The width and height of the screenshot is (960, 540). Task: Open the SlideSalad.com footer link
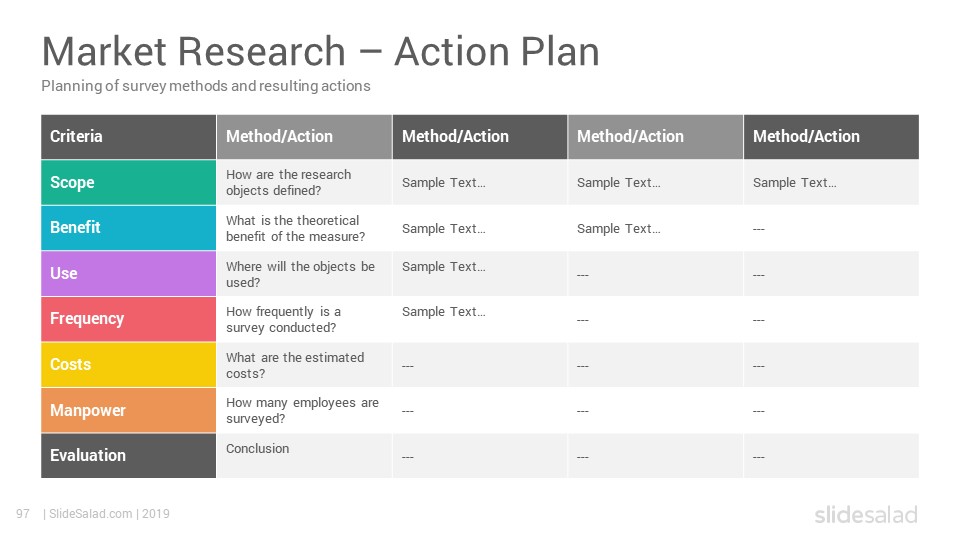[x=90, y=514]
